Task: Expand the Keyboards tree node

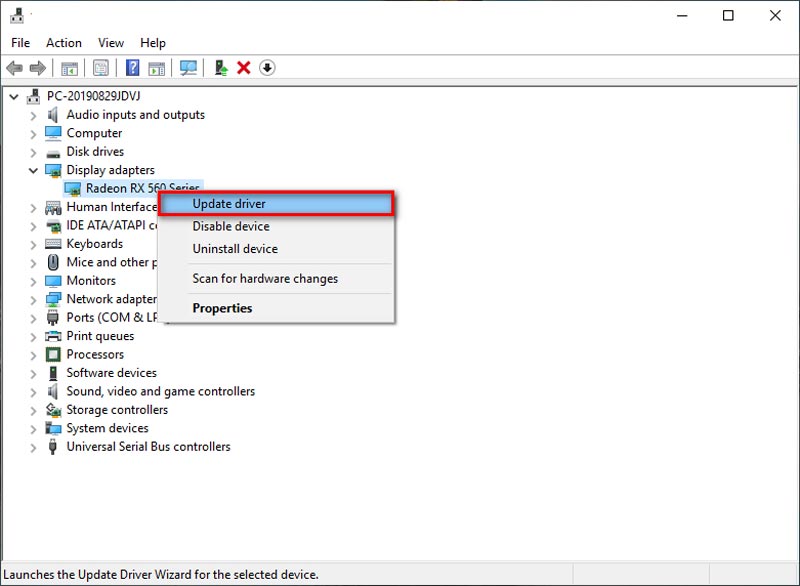Action: tap(33, 245)
